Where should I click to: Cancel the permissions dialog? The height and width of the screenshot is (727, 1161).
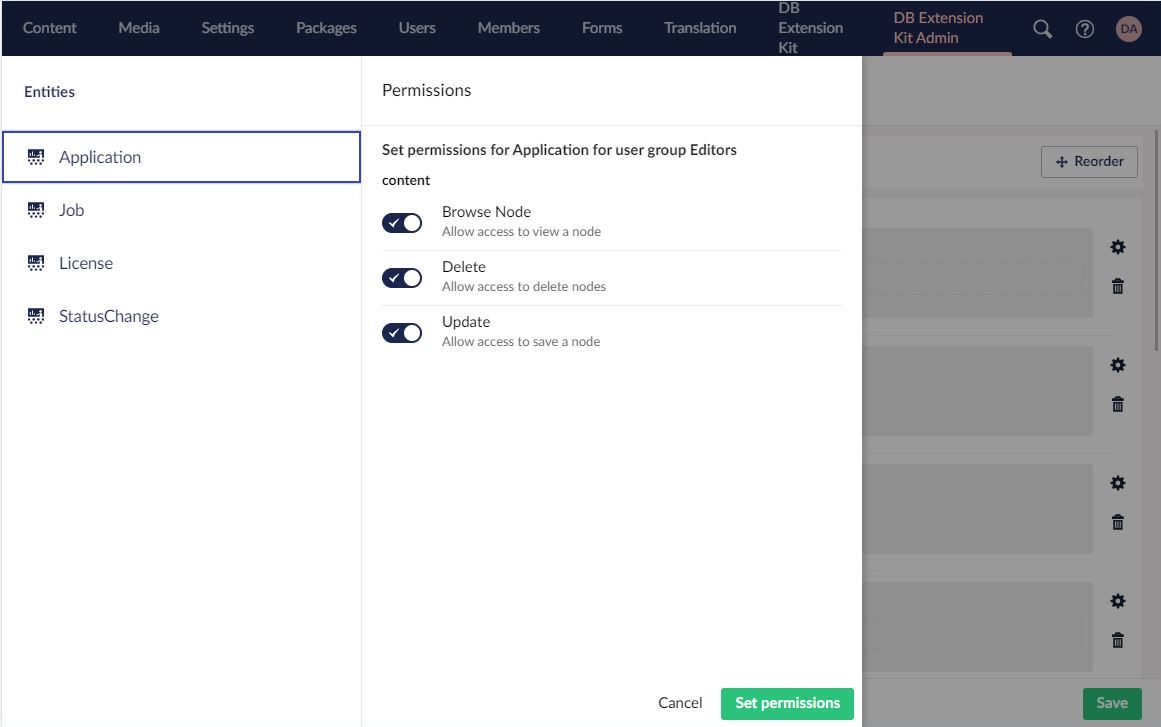pyautogui.click(x=680, y=703)
